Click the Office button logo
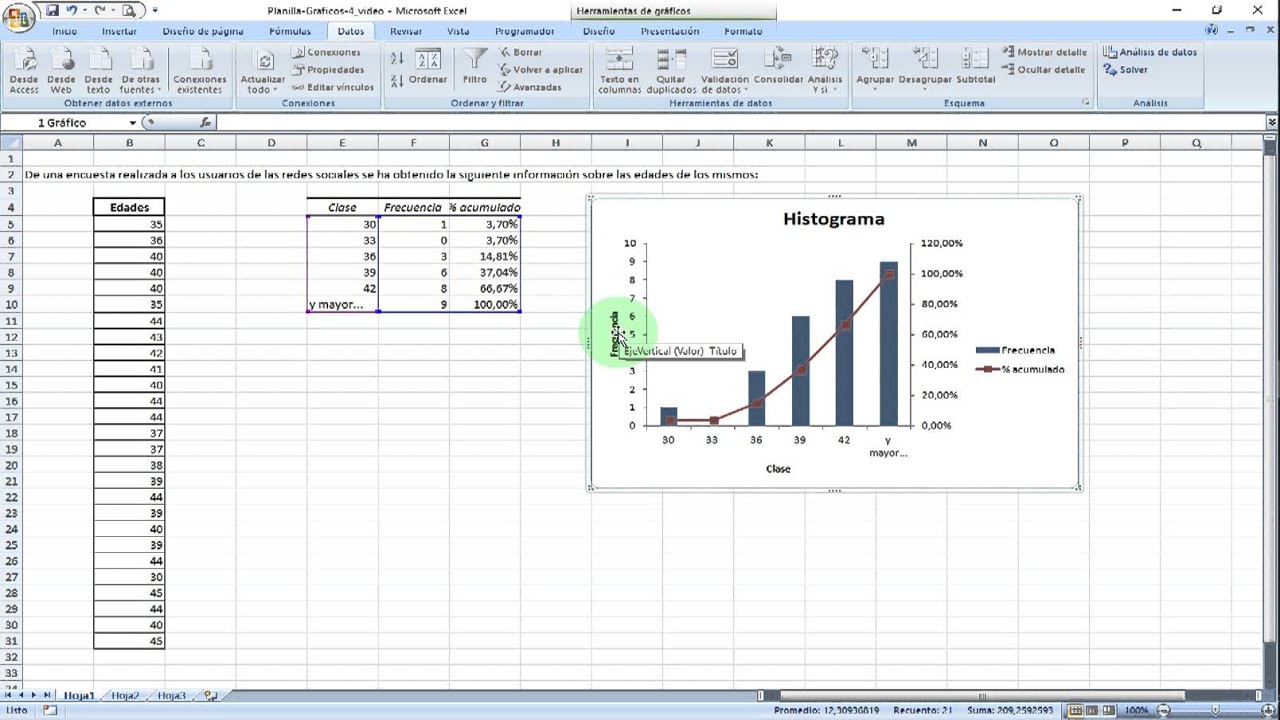 (18, 18)
